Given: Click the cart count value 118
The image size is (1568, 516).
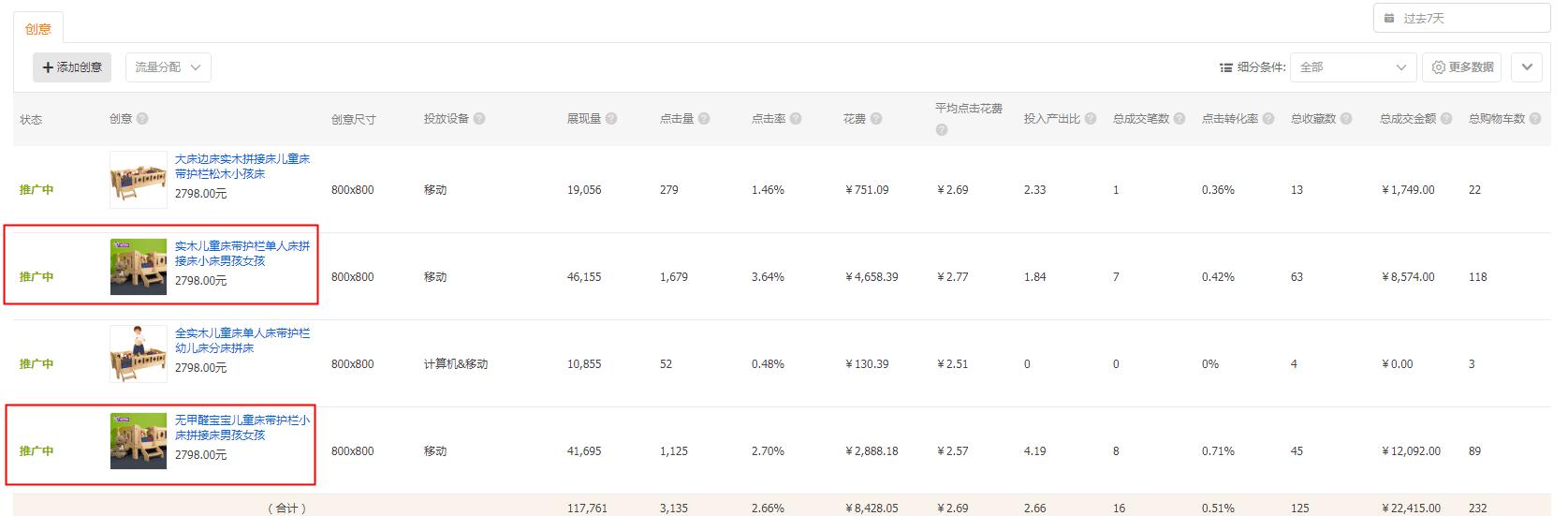Looking at the screenshot, I should [1478, 277].
